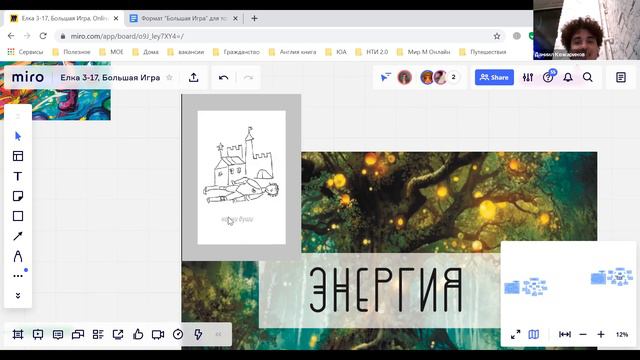Click the first collaborator avatar
640x360 pixels.
tap(404, 77)
